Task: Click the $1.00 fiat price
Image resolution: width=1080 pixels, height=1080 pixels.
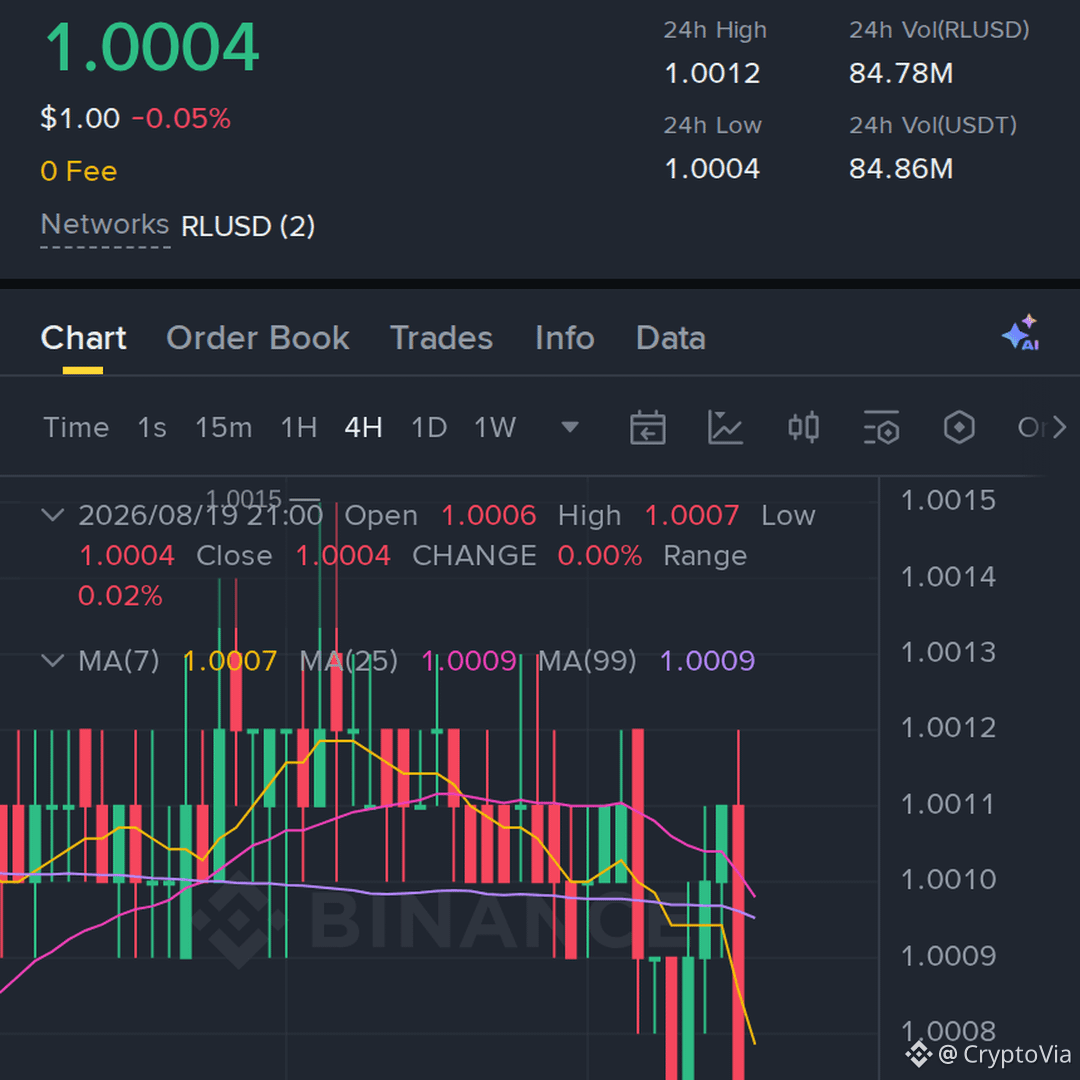Action: pos(80,118)
